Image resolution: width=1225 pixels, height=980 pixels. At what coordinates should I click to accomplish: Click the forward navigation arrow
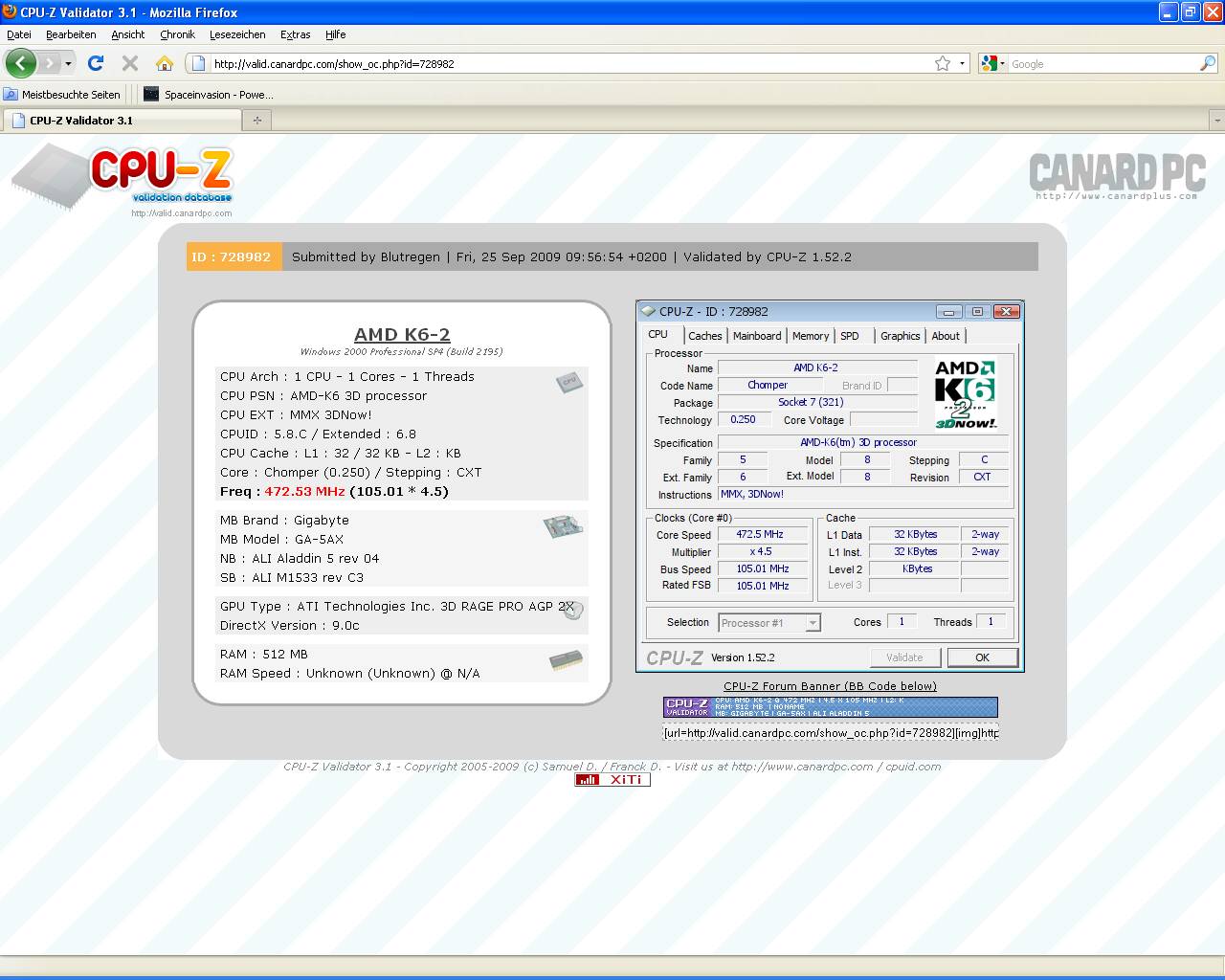click(x=49, y=63)
